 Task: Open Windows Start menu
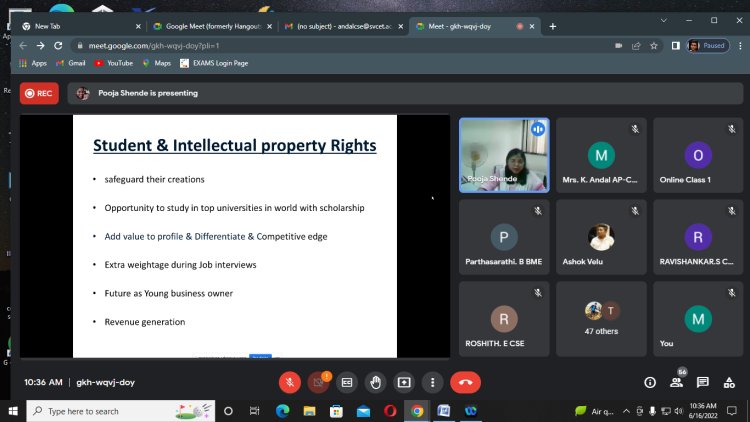pyautogui.click(x=13, y=411)
